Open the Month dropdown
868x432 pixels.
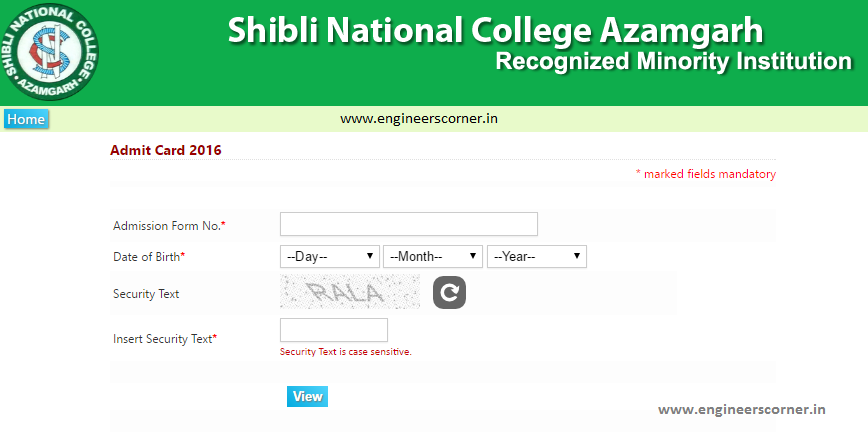coord(433,257)
